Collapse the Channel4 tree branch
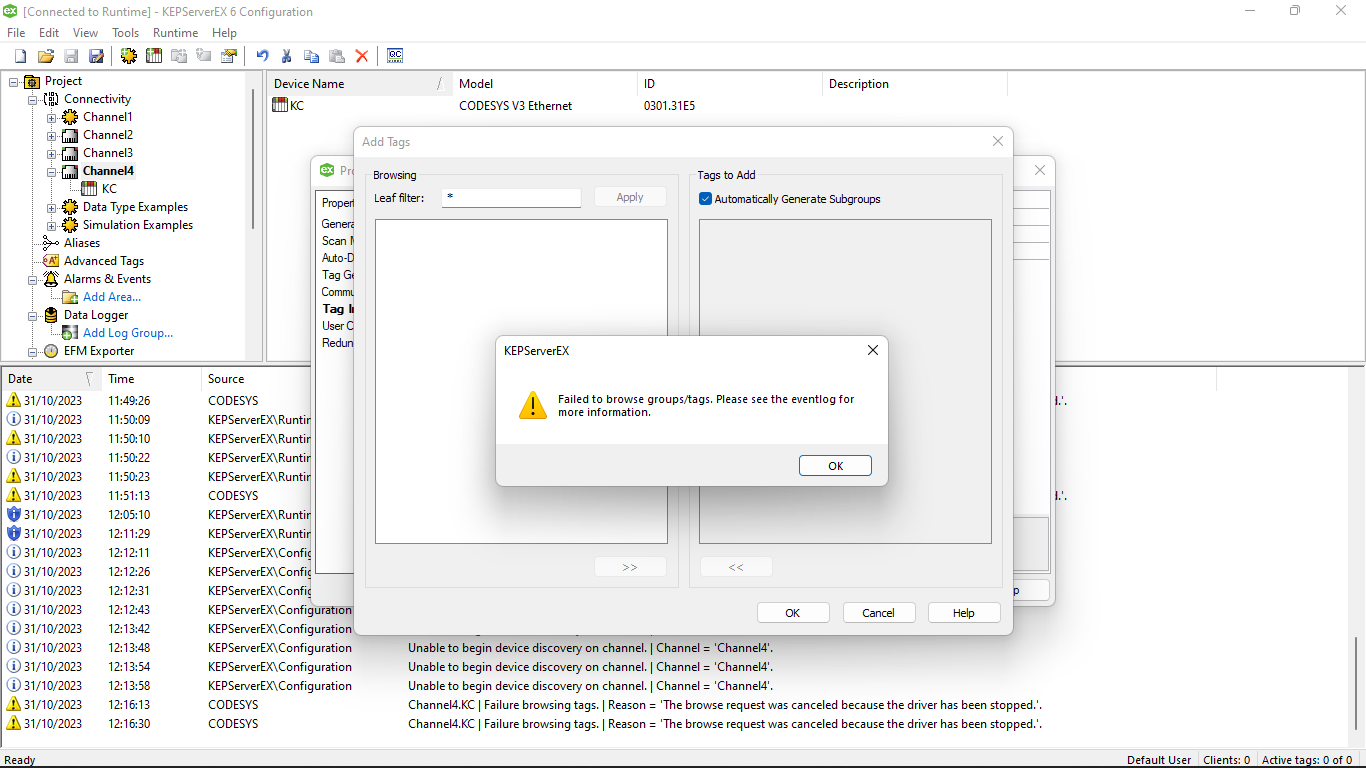The height and width of the screenshot is (768, 1366). click(x=50, y=170)
